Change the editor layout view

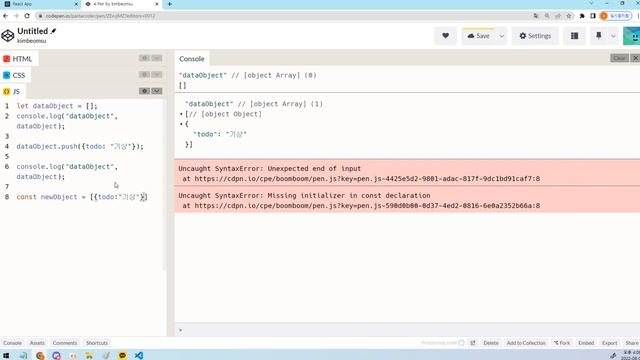pyautogui.click(x=574, y=36)
